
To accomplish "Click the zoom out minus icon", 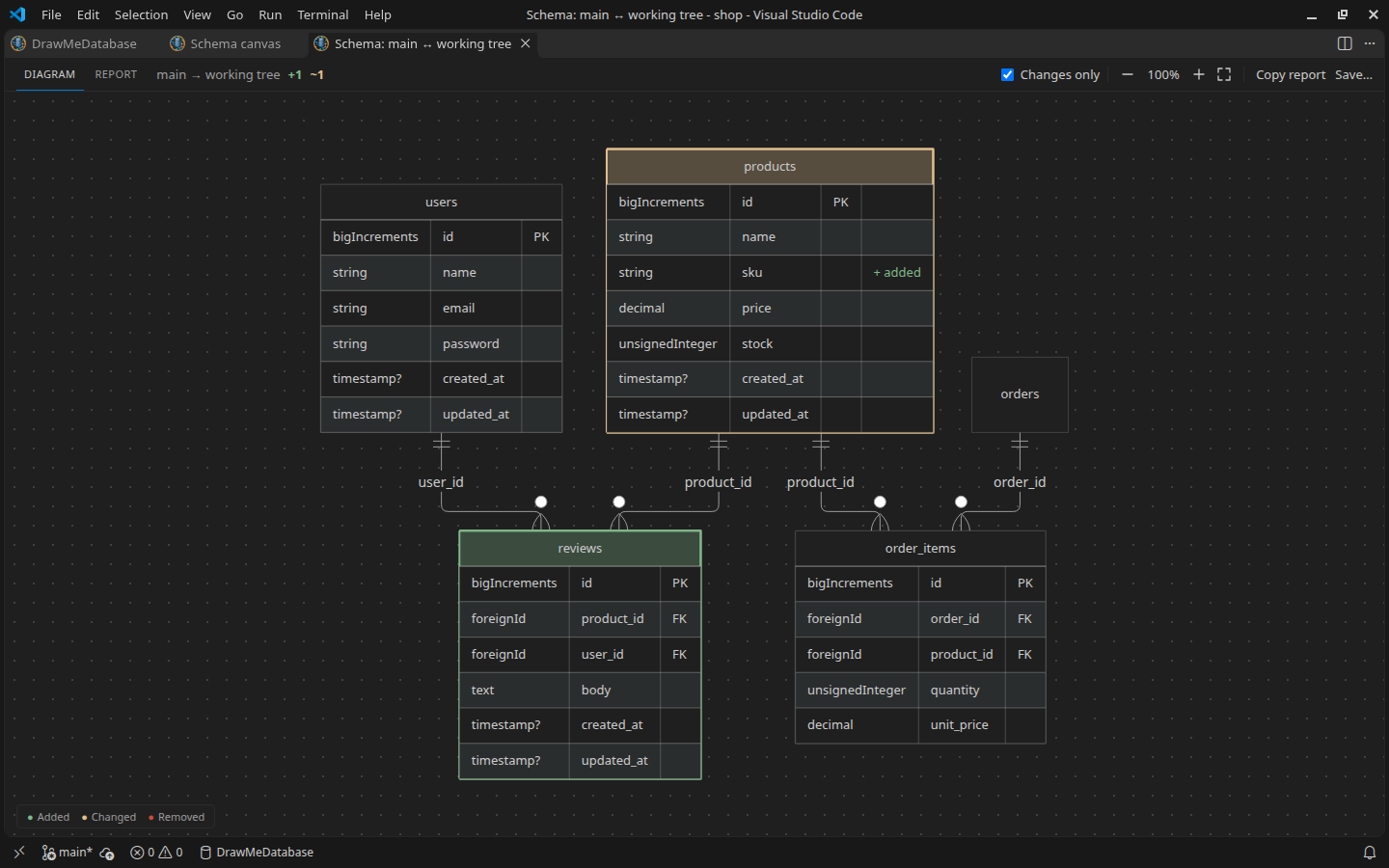I will tap(1127, 74).
